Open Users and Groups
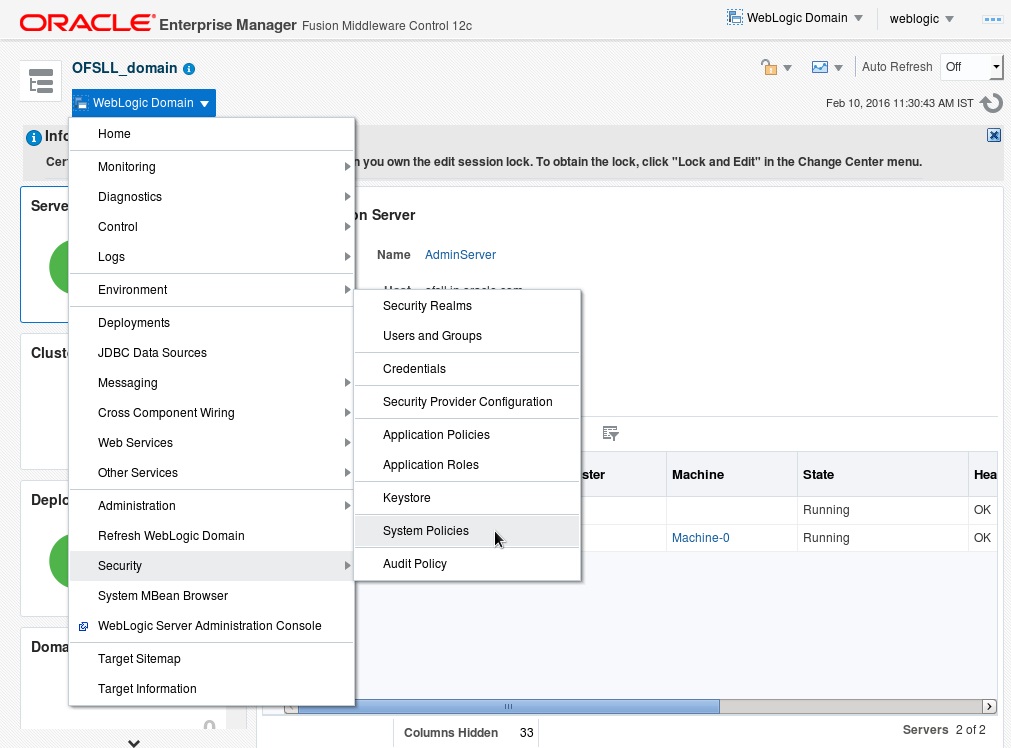Screen dimensions: 1011x748 pyautogui.click(x=467, y=336)
